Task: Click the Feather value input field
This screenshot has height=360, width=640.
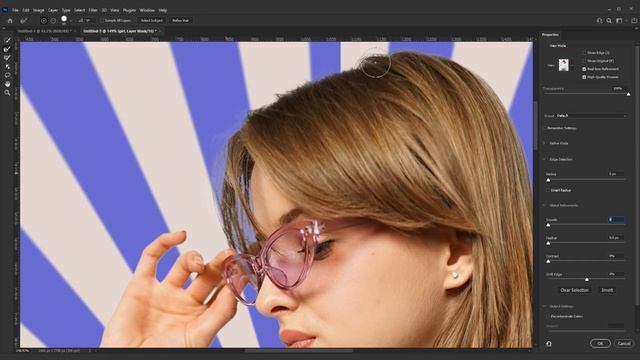Action: point(616,238)
